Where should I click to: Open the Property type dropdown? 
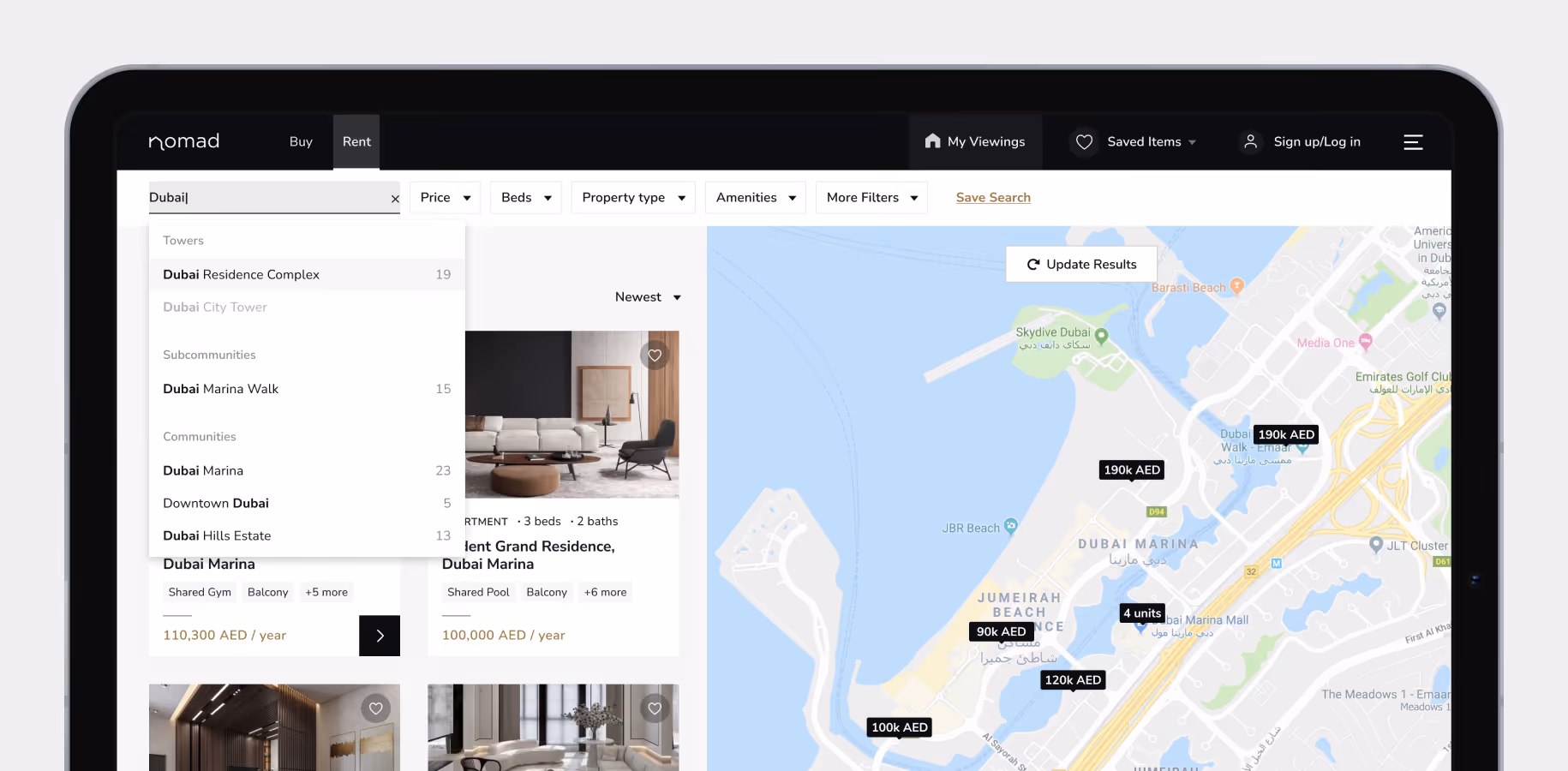(x=633, y=198)
